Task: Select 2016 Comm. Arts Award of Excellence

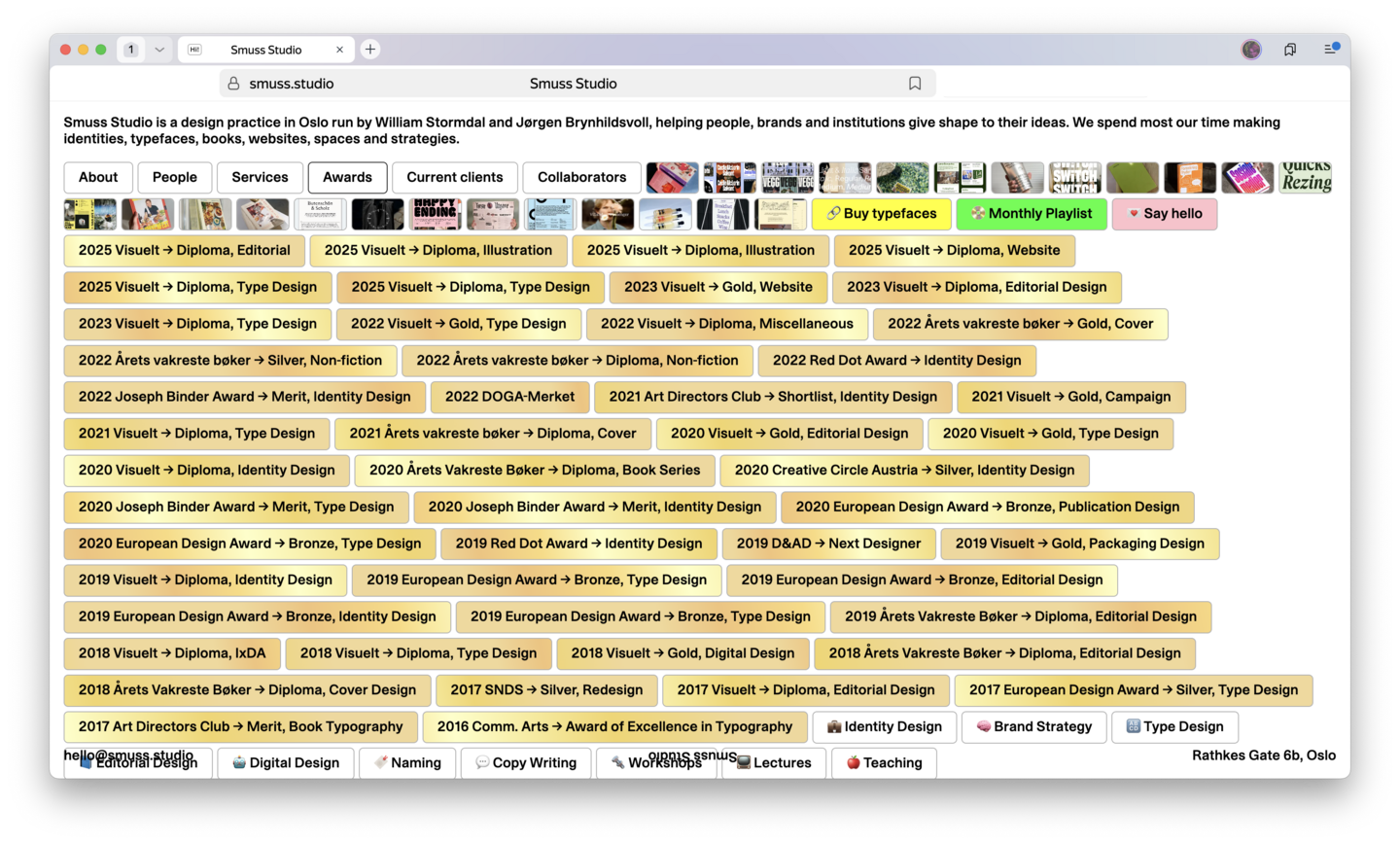Action: [614, 726]
